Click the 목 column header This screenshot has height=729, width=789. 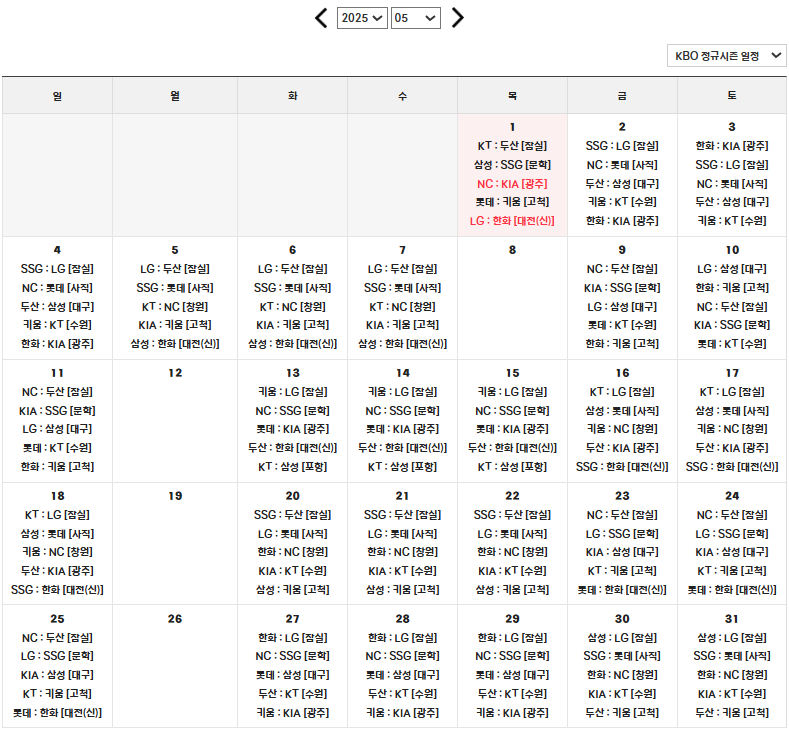(x=512, y=96)
